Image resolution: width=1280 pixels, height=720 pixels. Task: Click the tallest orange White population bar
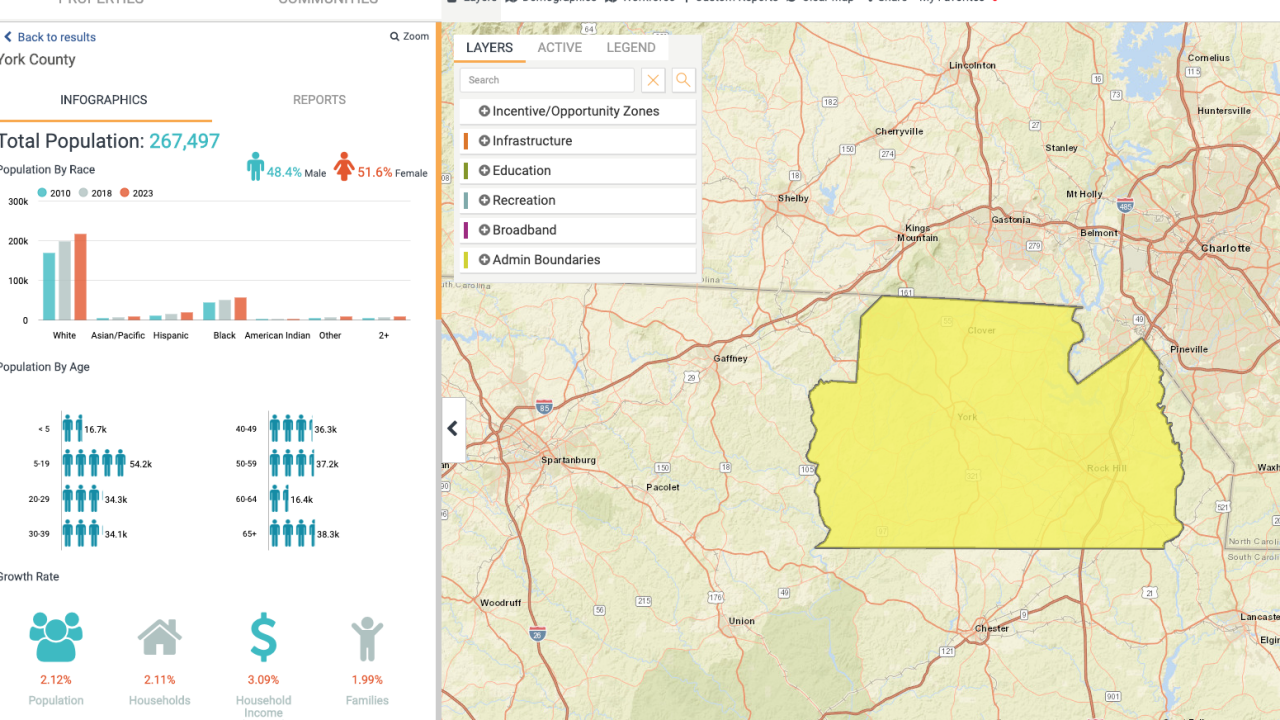[x=81, y=277]
